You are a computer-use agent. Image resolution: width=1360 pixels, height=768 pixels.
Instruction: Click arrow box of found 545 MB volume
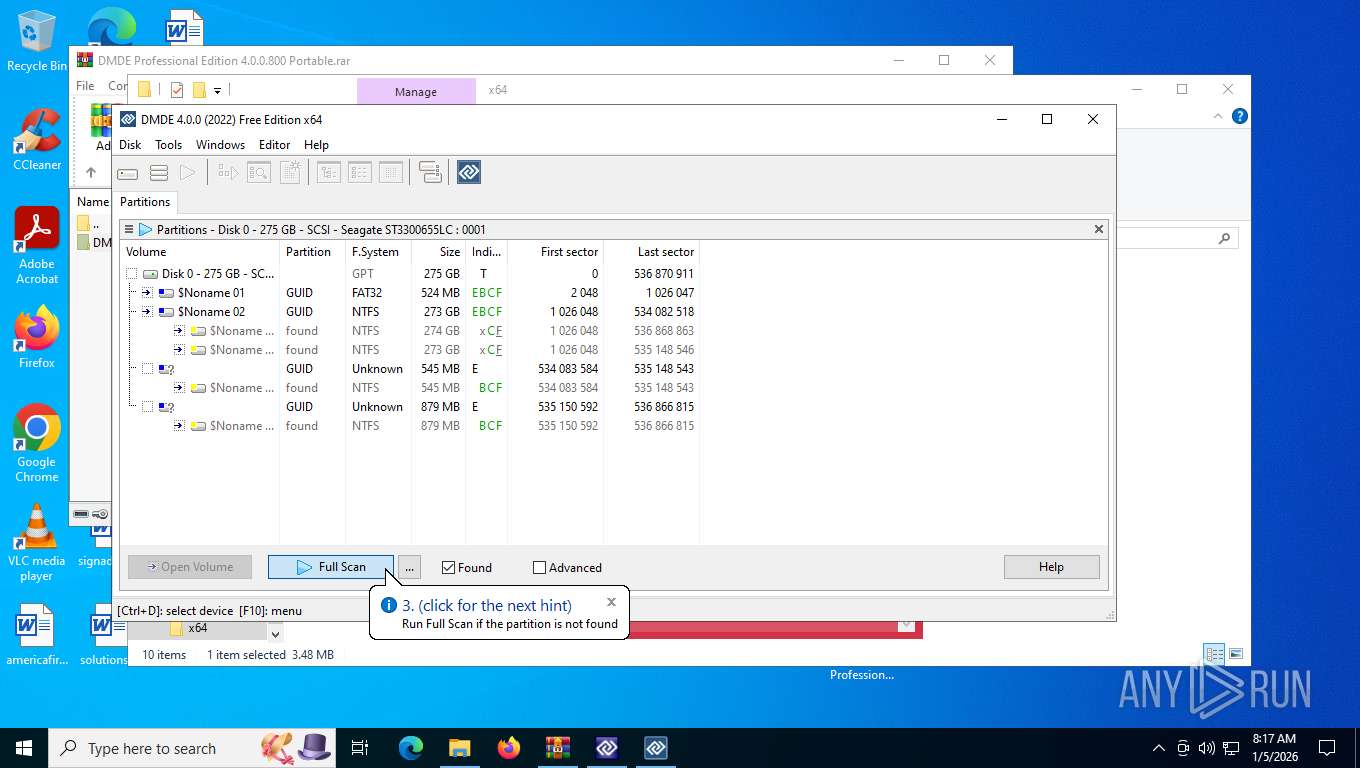pyautogui.click(x=179, y=388)
